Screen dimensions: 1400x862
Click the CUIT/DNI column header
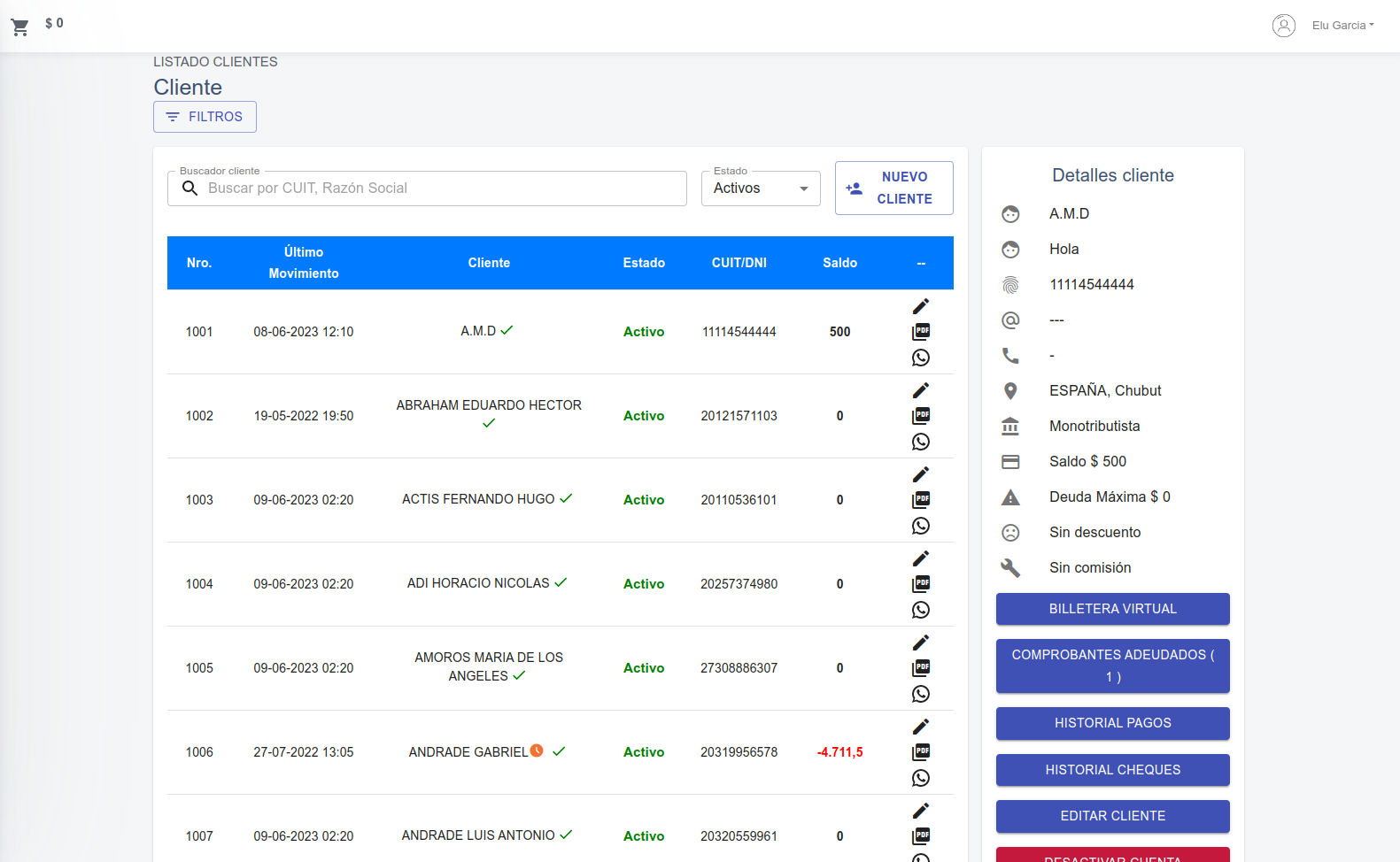[x=739, y=263]
